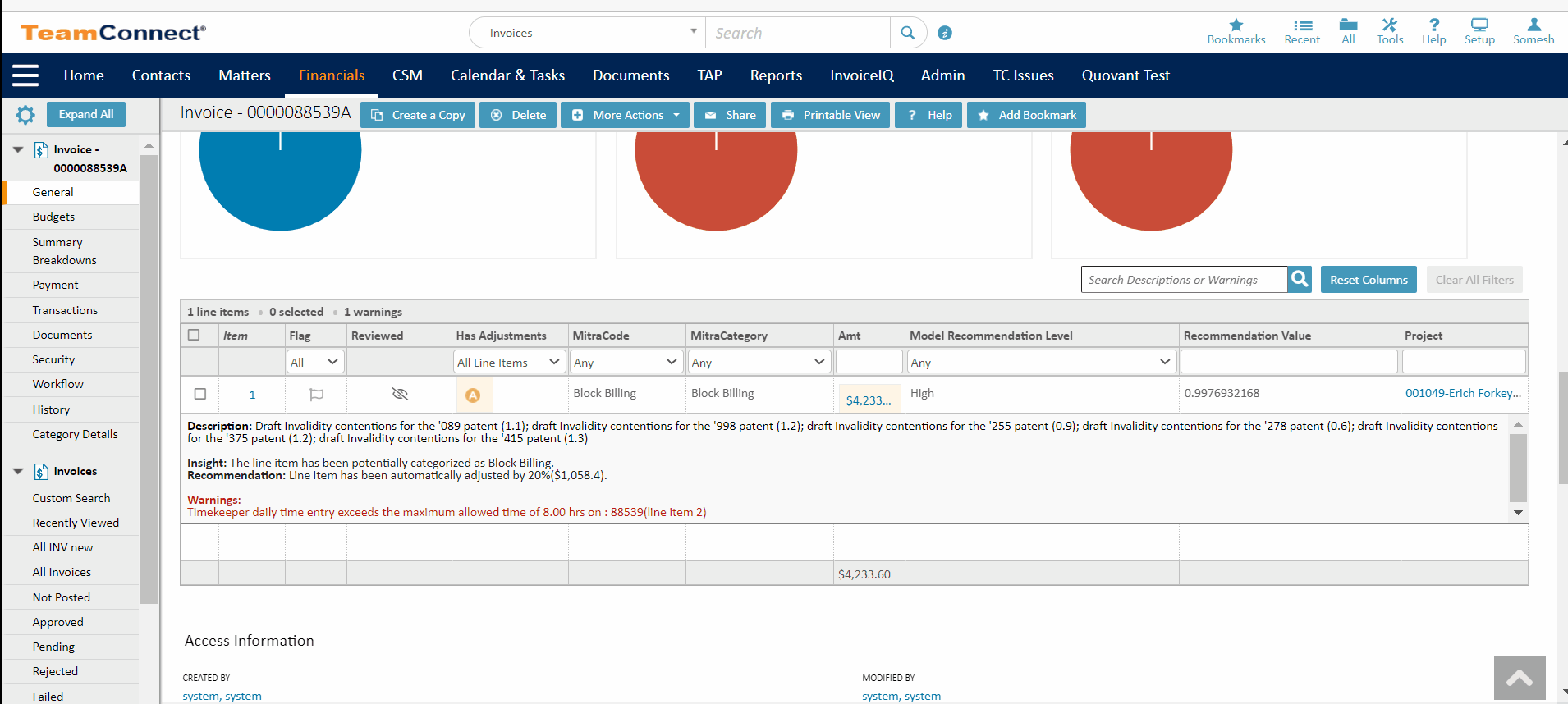This screenshot has width=1568, height=704.
Task: Click the Expand All button
Action: (x=86, y=115)
